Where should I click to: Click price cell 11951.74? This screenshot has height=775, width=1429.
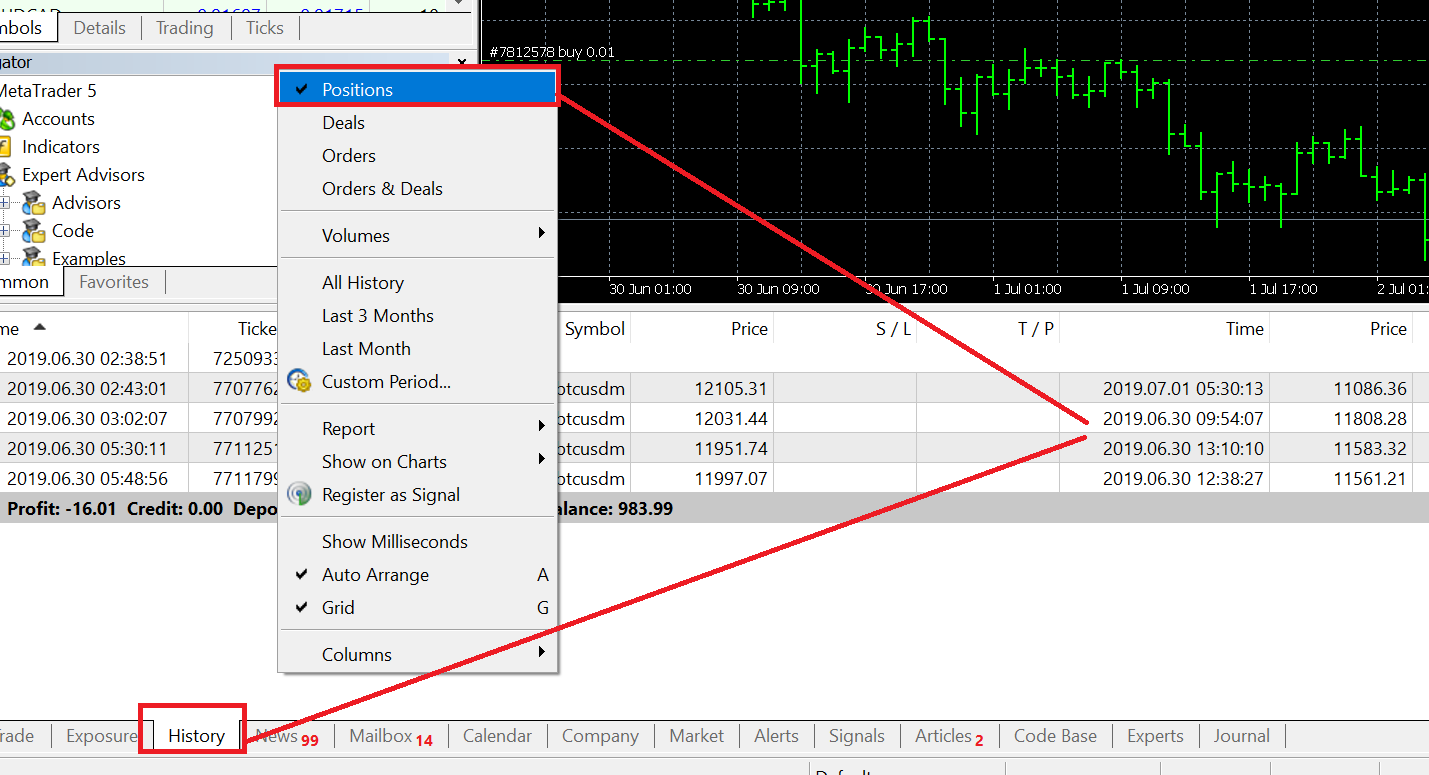(x=730, y=448)
